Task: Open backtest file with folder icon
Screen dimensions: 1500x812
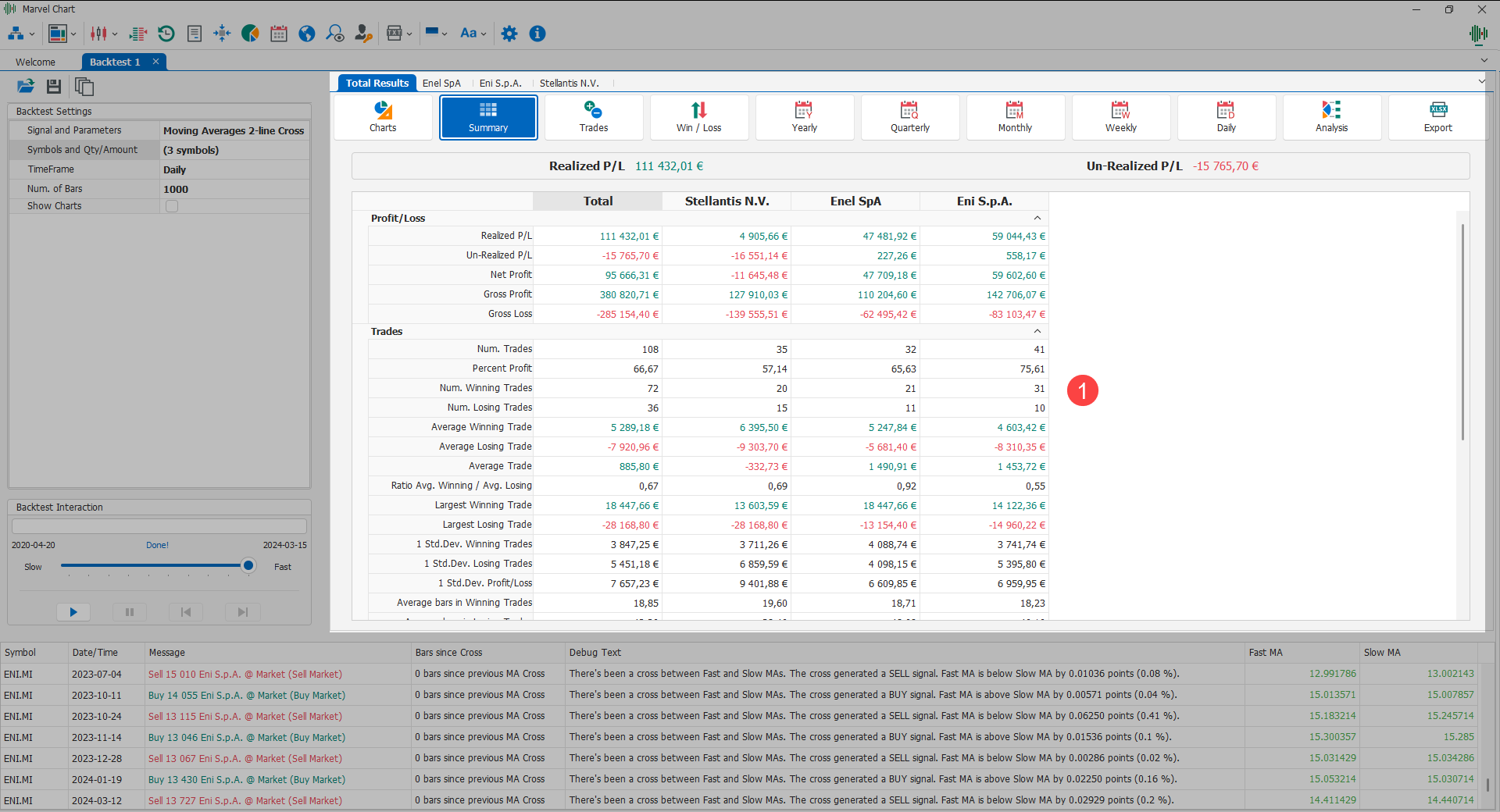Action: (x=26, y=86)
